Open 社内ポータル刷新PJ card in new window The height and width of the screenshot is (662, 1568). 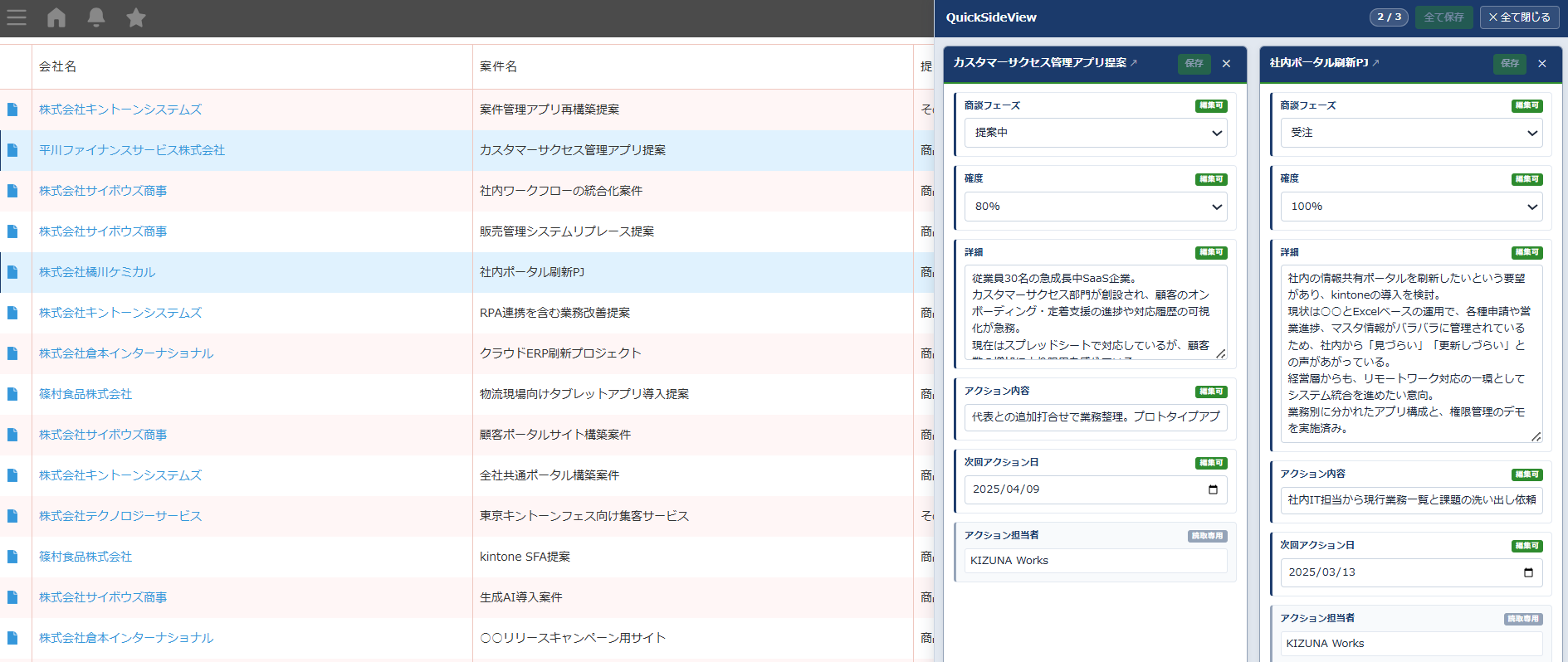(1375, 63)
